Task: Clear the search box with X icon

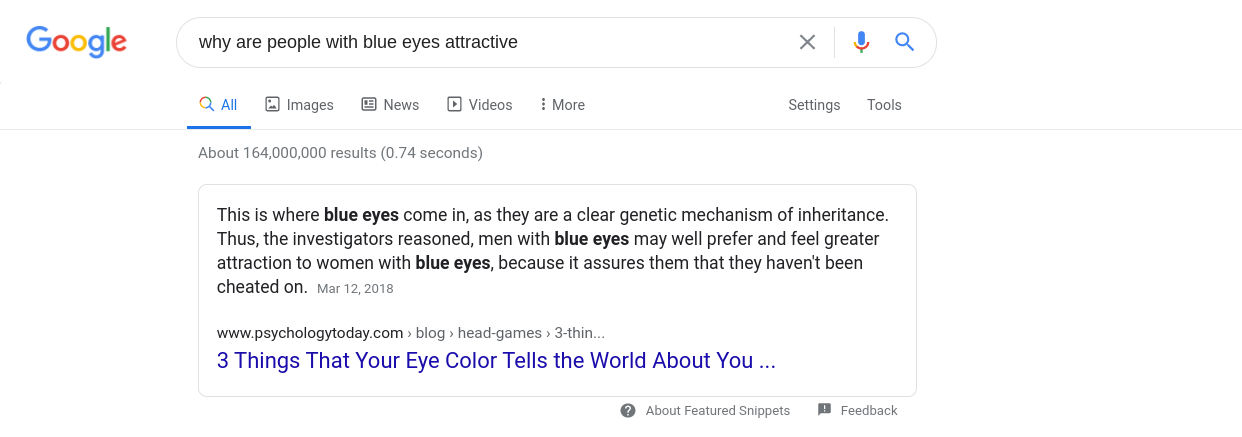Action: (x=807, y=42)
